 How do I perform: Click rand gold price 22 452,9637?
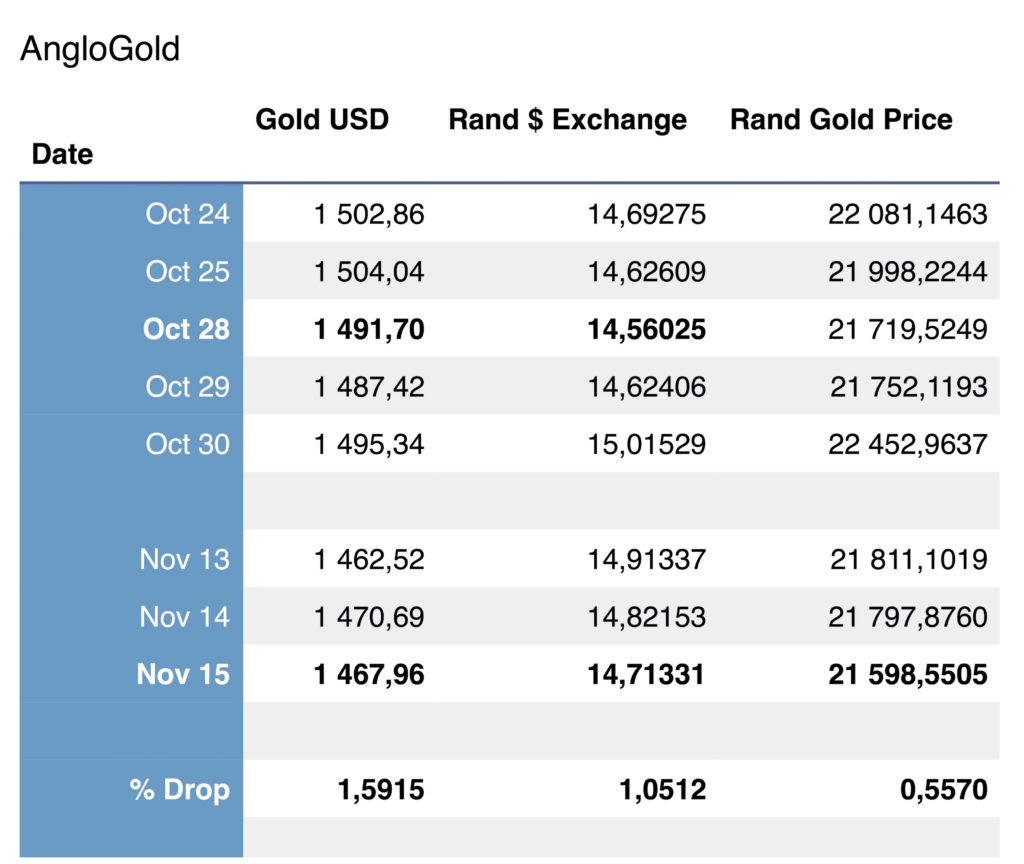pos(908,445)
